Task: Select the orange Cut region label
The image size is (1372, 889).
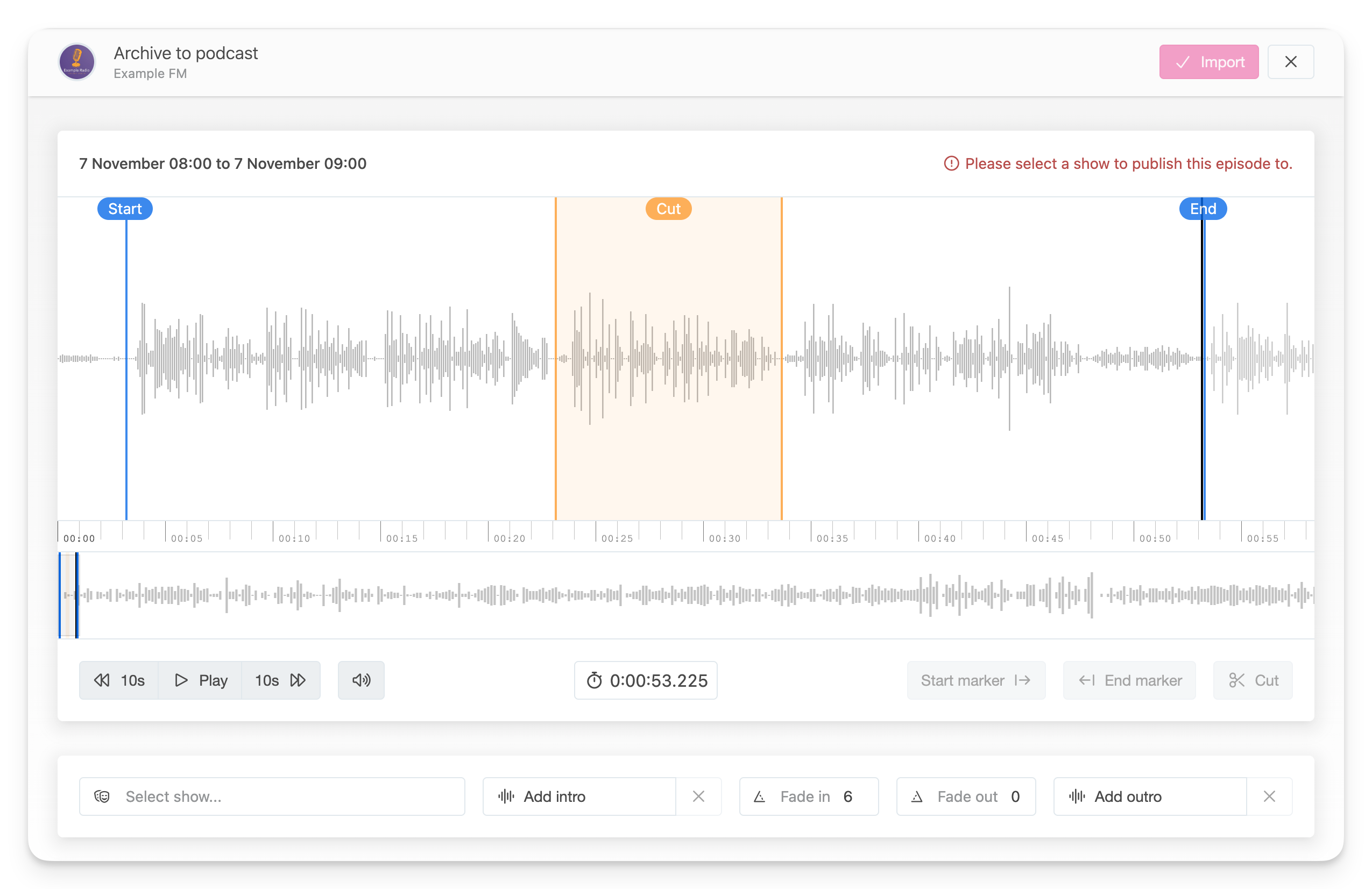Action: pyautogui.click(x=668, y=209)
